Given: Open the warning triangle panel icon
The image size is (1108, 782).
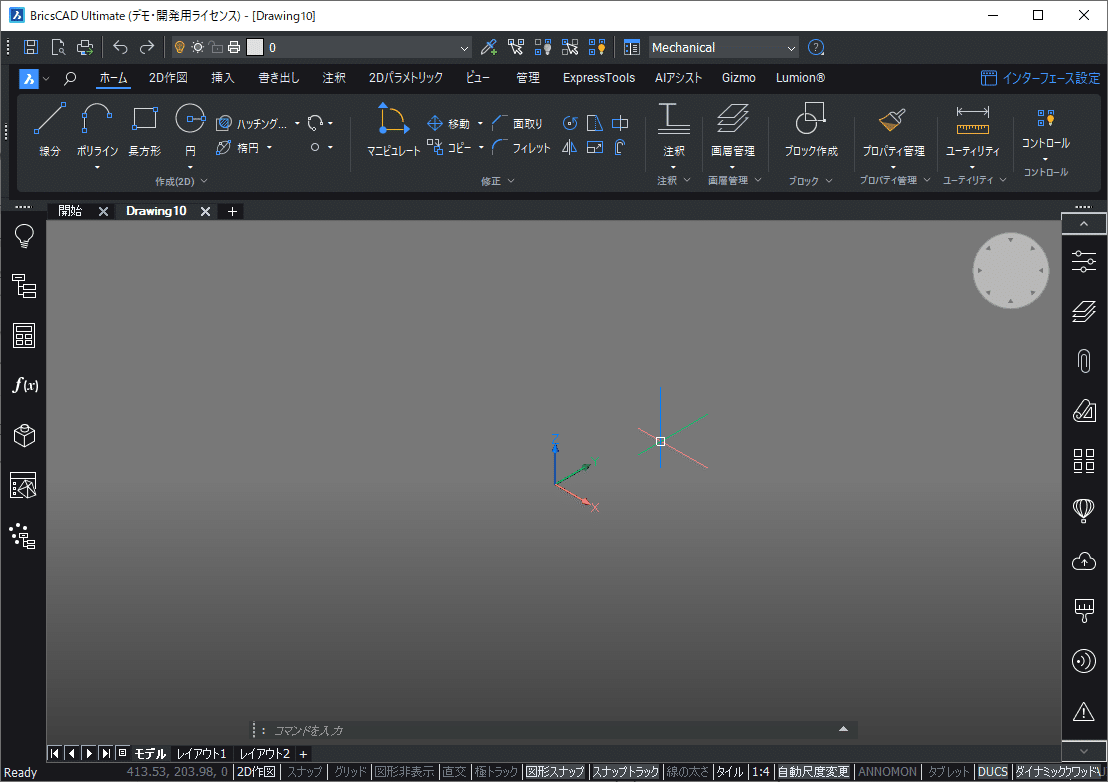Looking at the screenshot, I should point(1083,711).
